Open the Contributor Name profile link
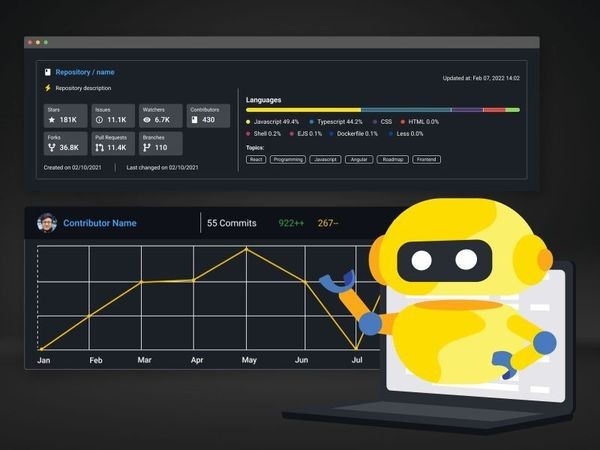The width and height of the screenshot is (600, 450). pyautogui.click(x=100, y=223)
